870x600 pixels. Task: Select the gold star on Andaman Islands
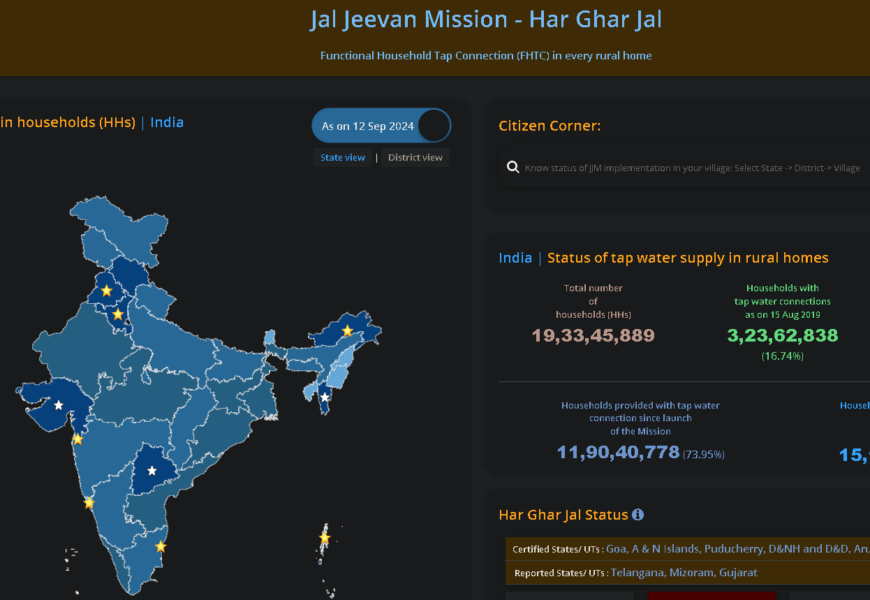325,538
